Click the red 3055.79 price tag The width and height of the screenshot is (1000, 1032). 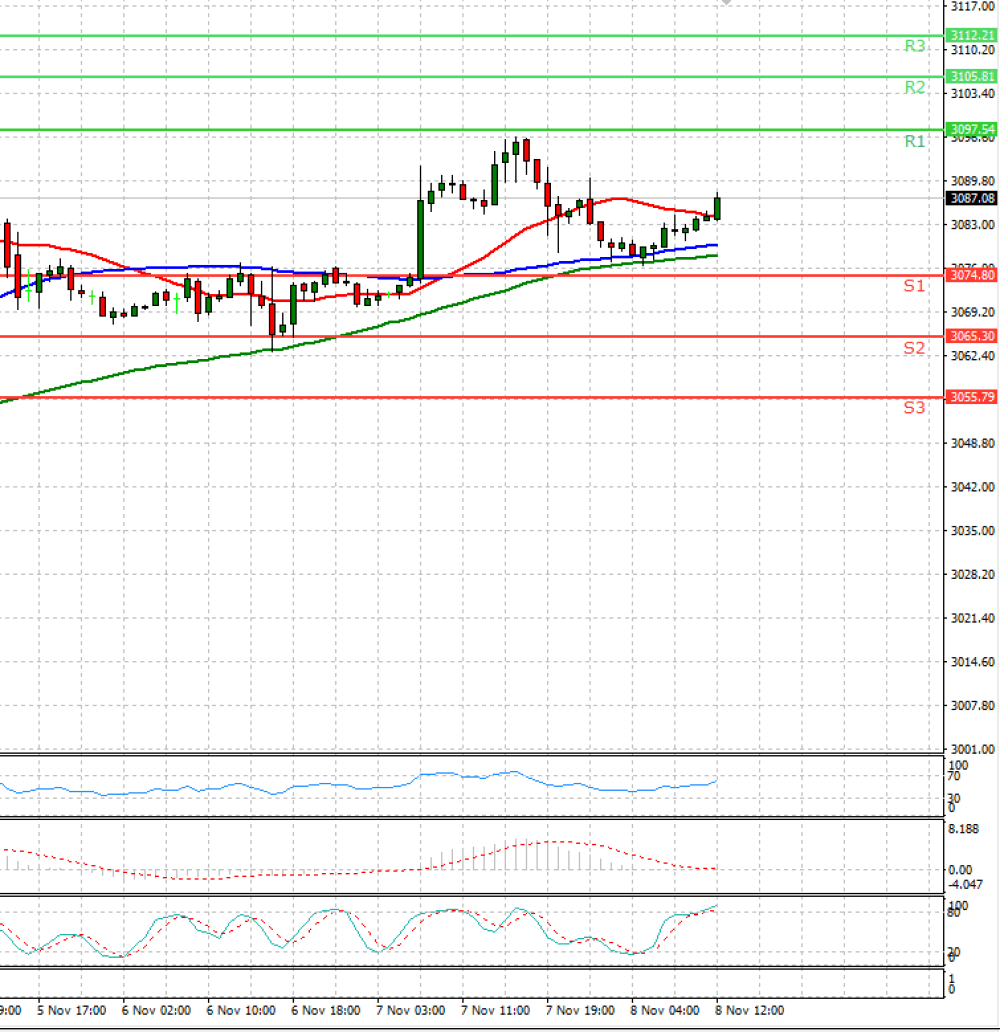pos(972,397)
